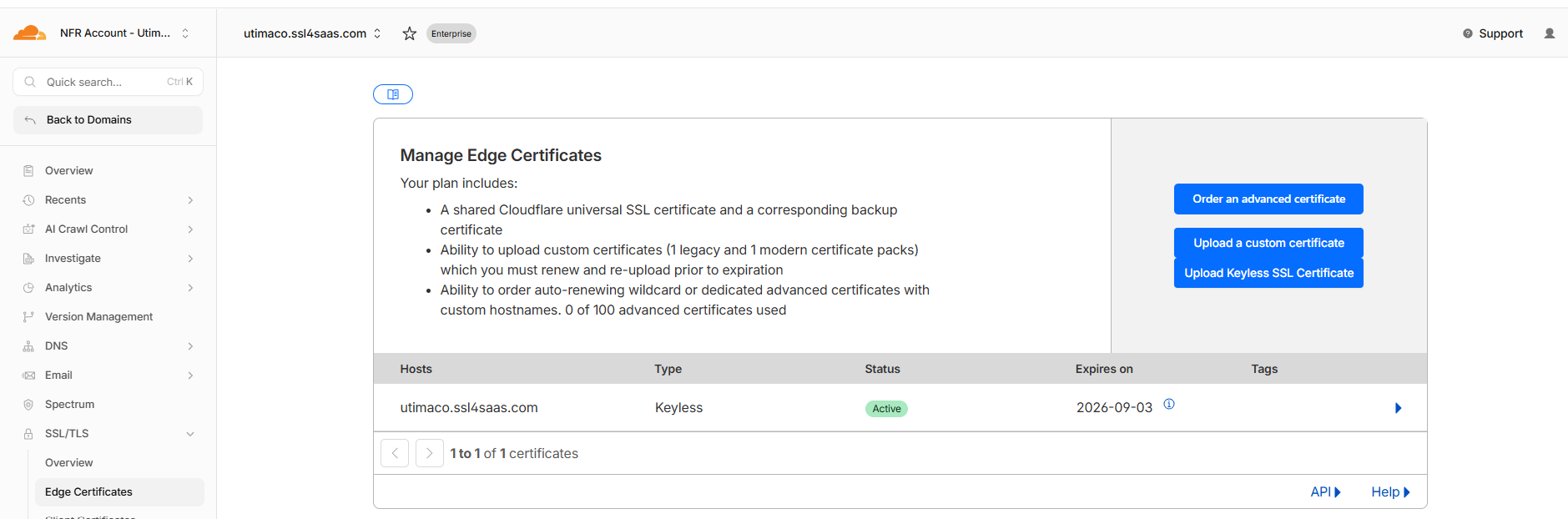Upload Keyless SSL Certificate
The image size is (1568, 519).
1268,273
